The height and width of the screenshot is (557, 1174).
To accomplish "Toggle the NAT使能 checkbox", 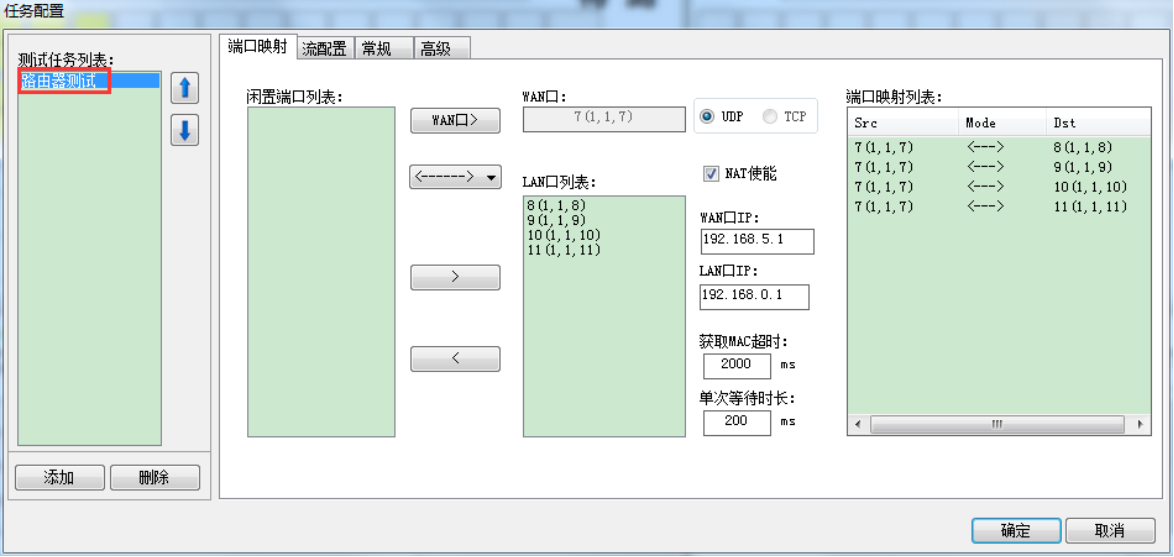I will 712,174.
